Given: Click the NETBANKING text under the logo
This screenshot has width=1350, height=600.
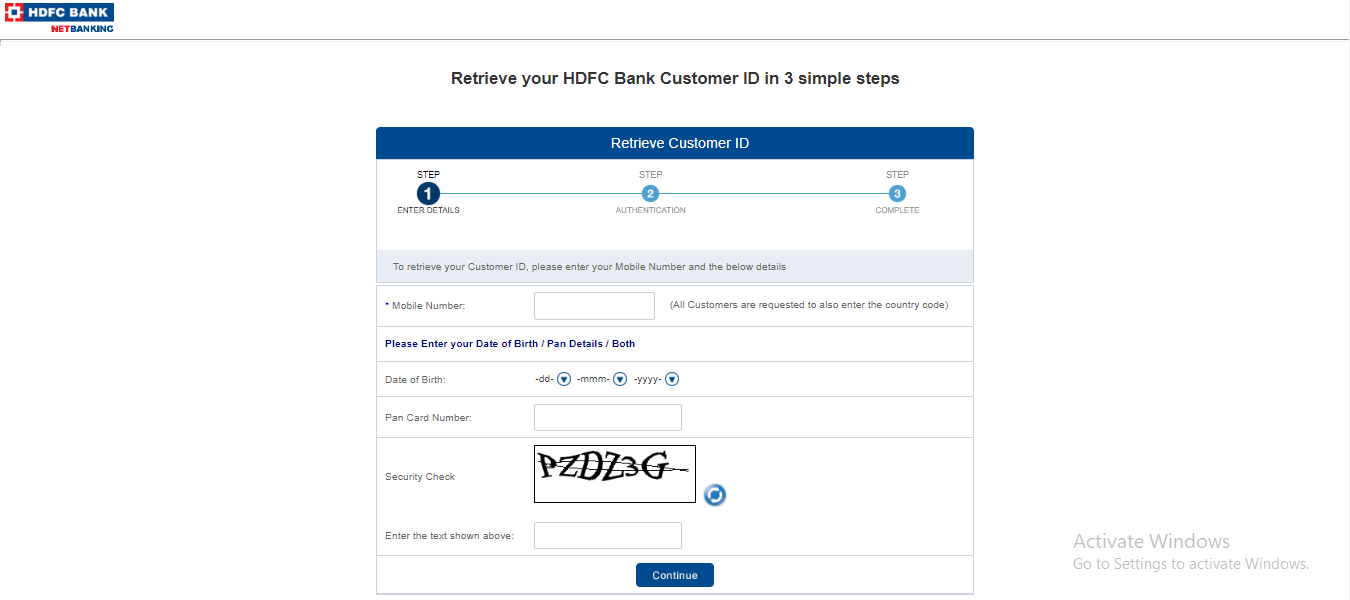Looking at the screenshot, I should pyautogui.click(x=80, y=30).
